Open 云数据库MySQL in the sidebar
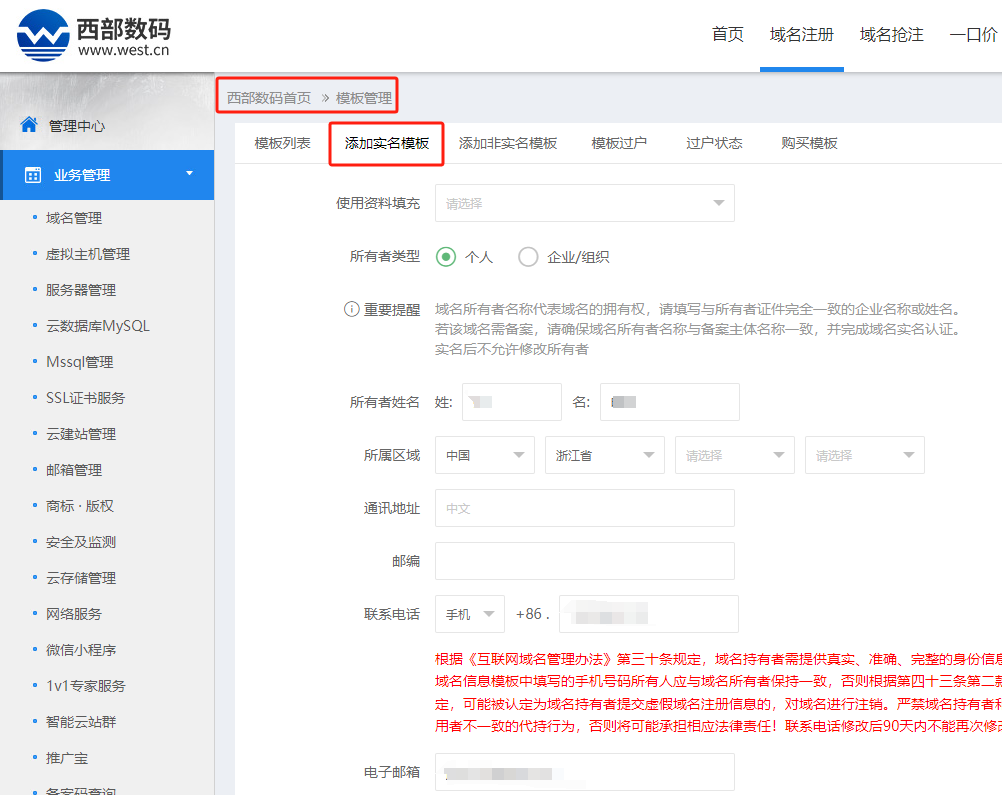1002x795 pixels. tap(98, 326)
